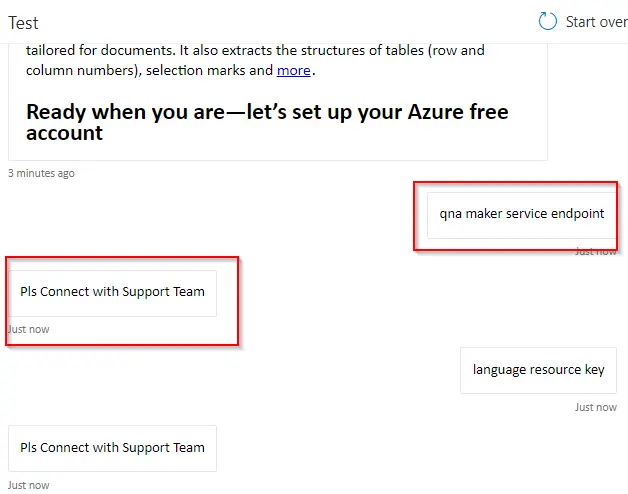Click timestamp under language resource key message
The height and width of the screenshot is (494, 628).
tap(596, 407)
